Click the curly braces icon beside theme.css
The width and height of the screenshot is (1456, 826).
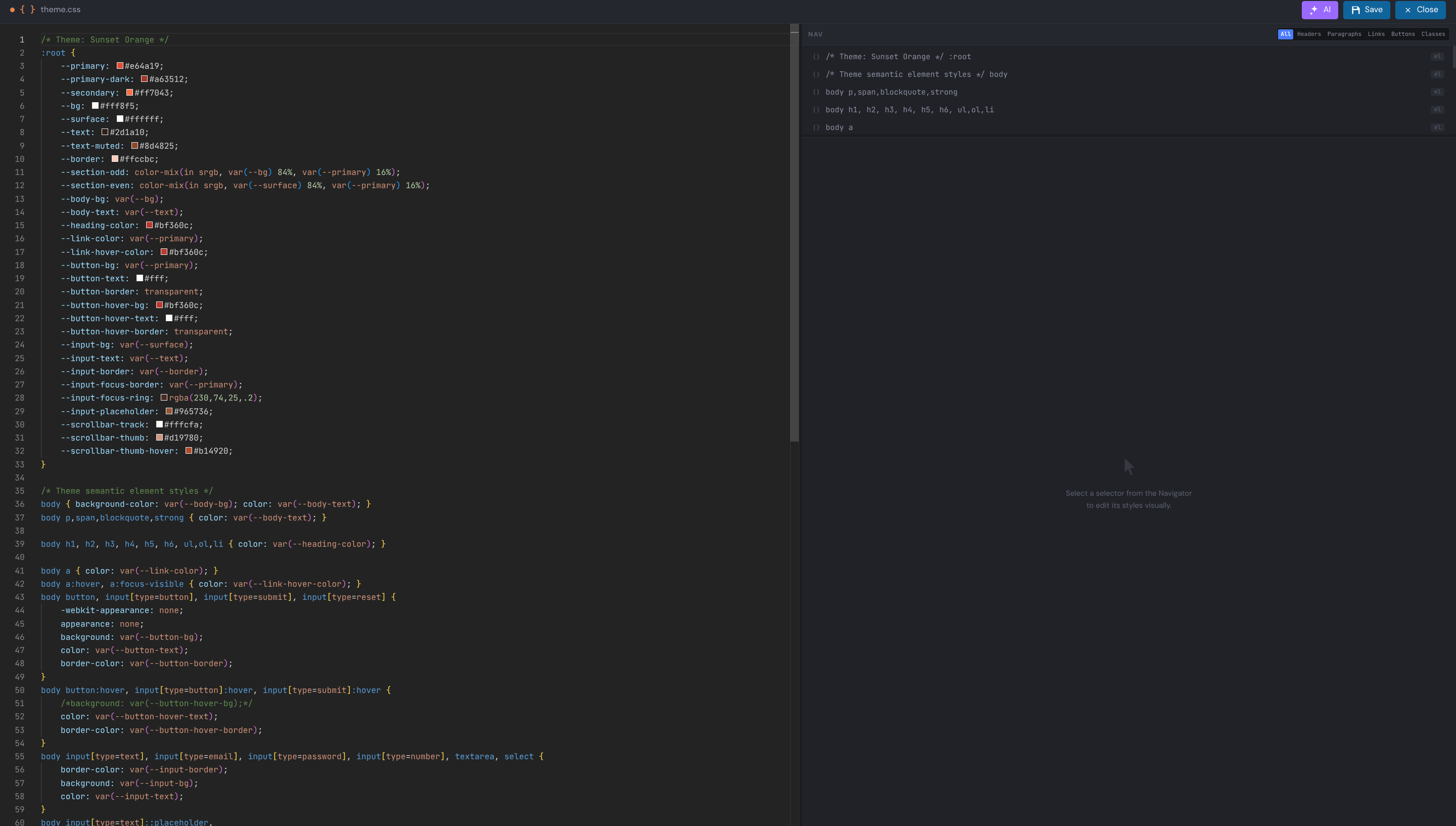tap(27, 10)
